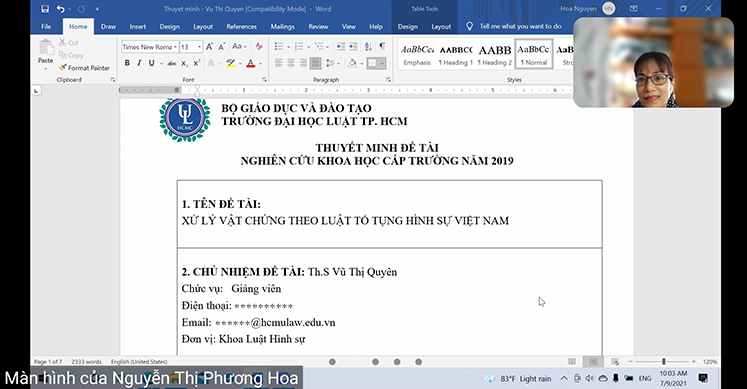Click the ruler tab selector box
This screenshot has height=389, width=747.
(36, 90)
